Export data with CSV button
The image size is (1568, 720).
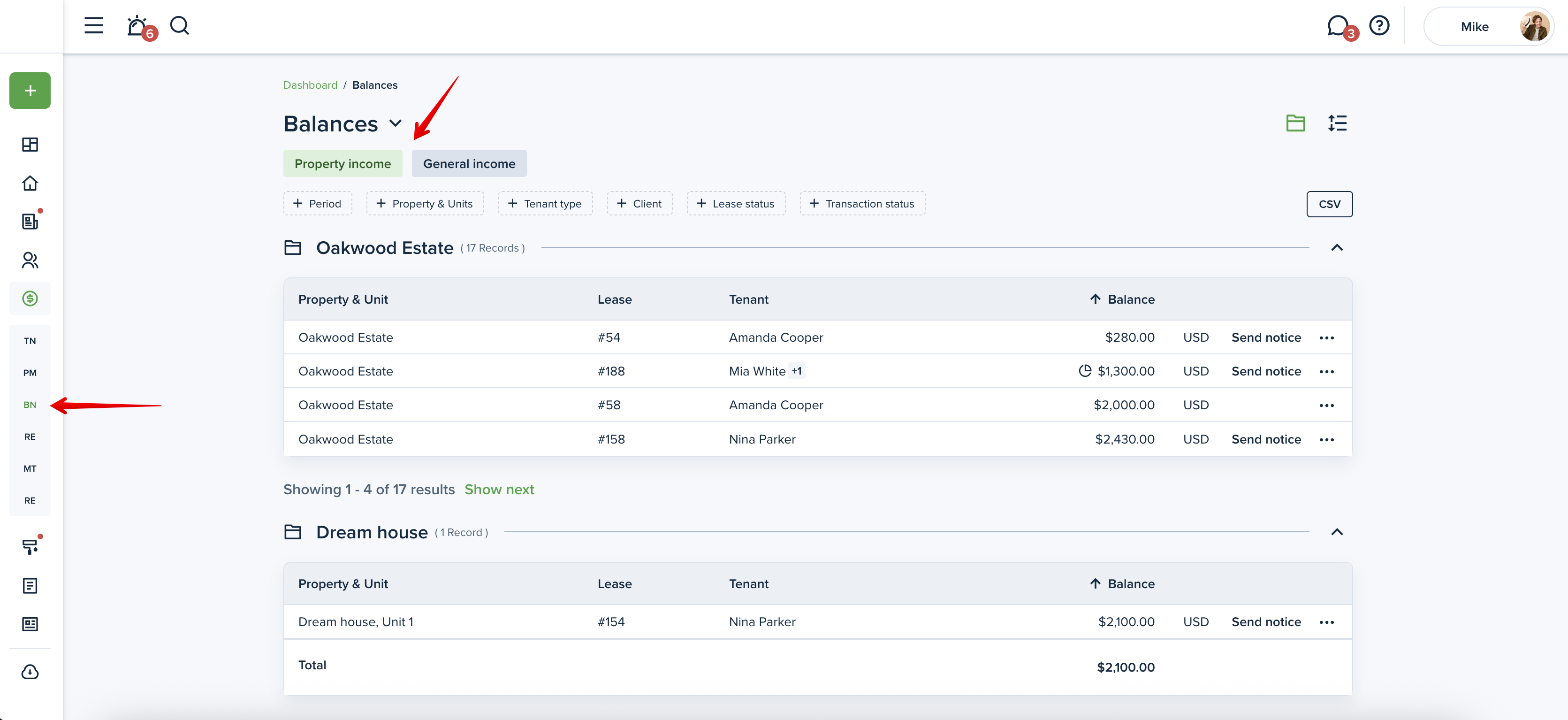pyautogui.click(x=1329, y=204)
